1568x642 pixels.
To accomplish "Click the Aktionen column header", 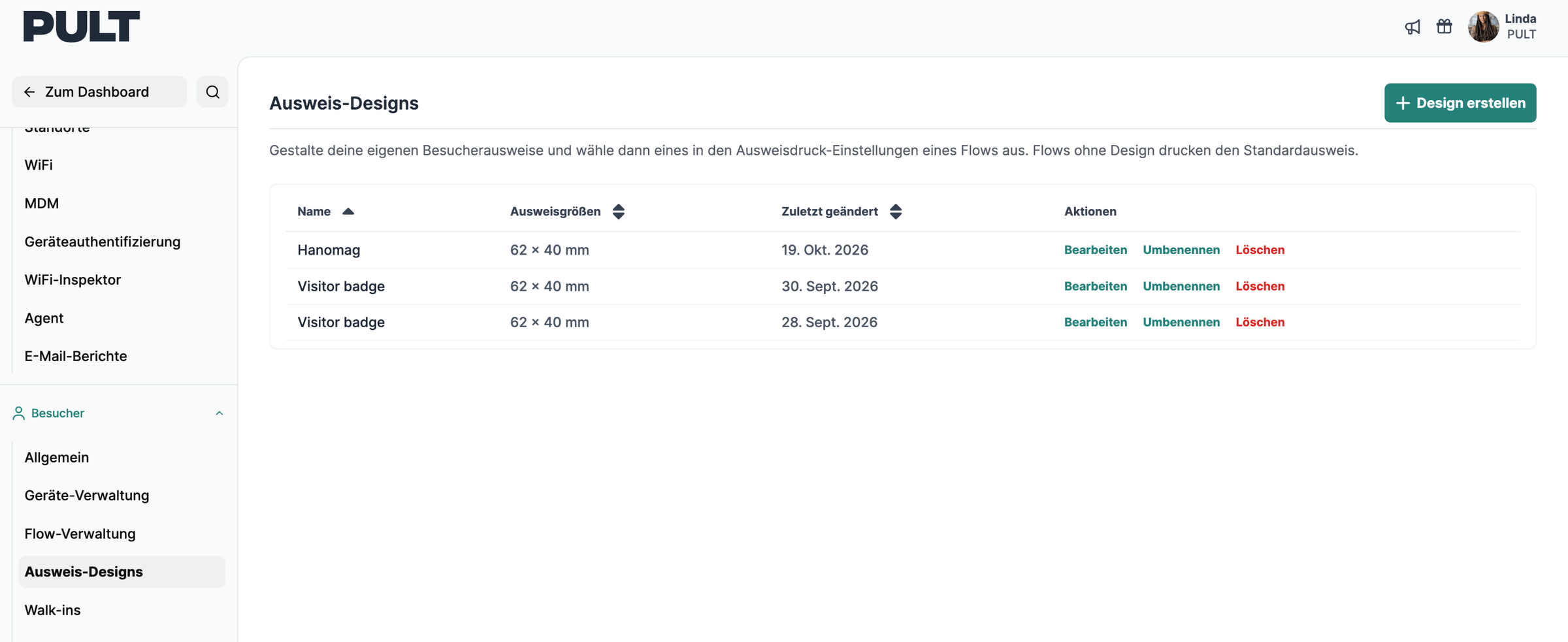I will point(1090,212).
